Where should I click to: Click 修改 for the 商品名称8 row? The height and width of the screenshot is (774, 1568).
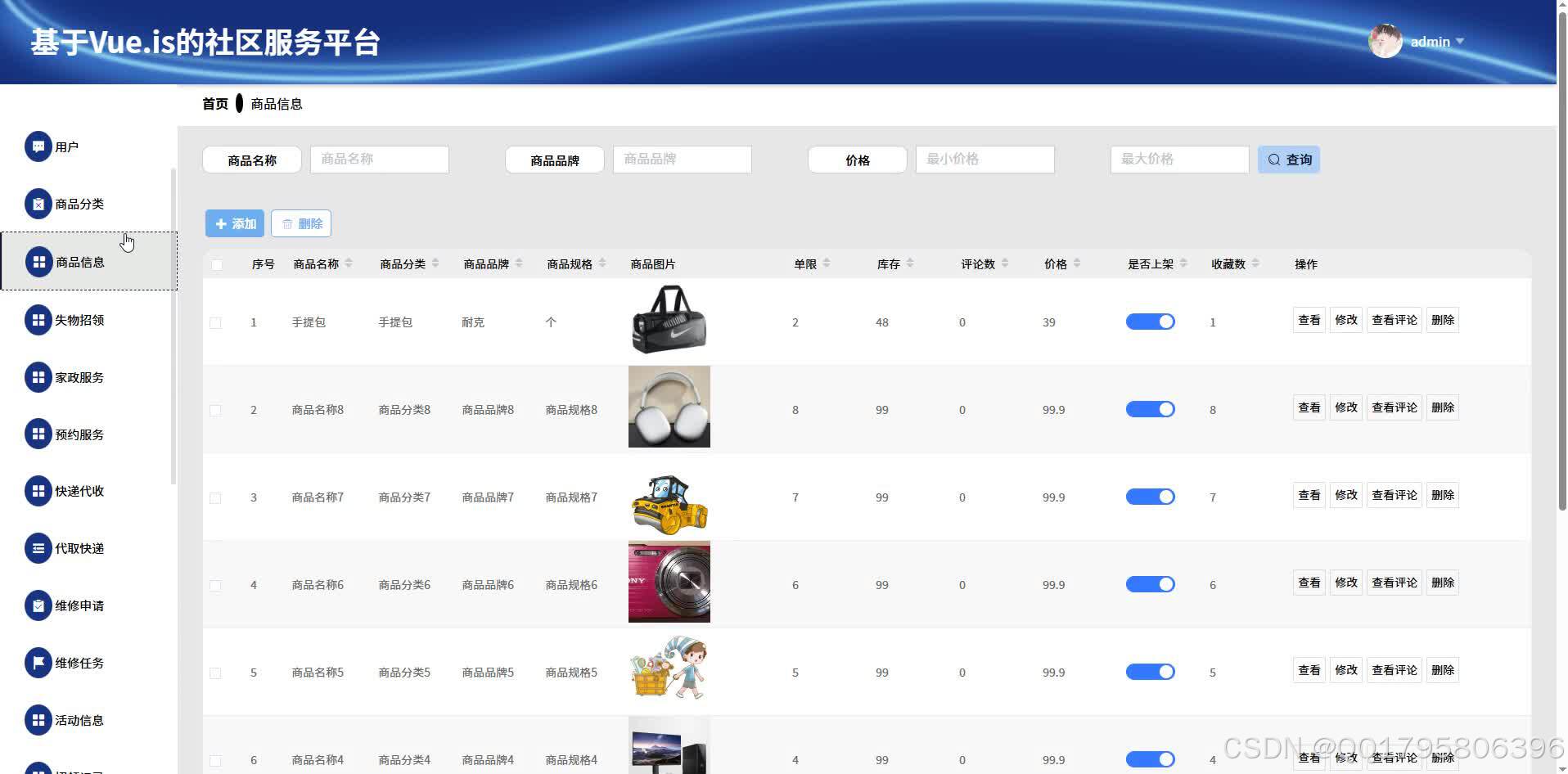pyautogui.click(x=1346, y=407)
